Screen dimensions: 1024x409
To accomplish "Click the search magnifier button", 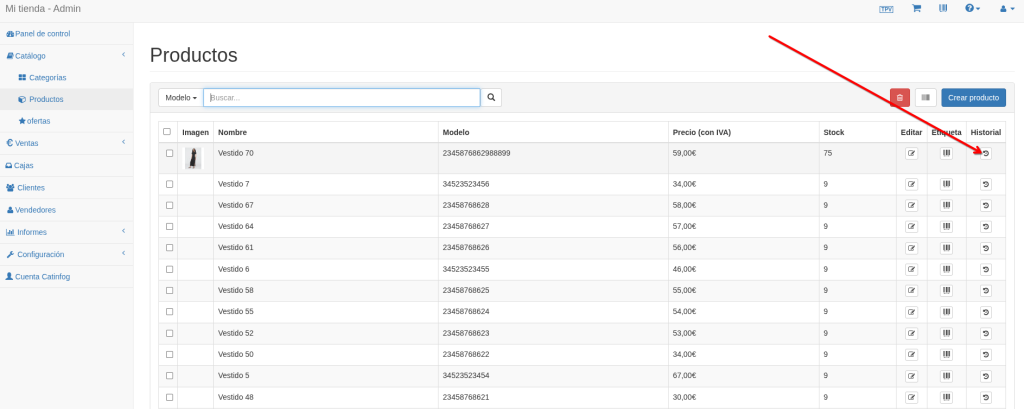I will click(x=491, y=97).
